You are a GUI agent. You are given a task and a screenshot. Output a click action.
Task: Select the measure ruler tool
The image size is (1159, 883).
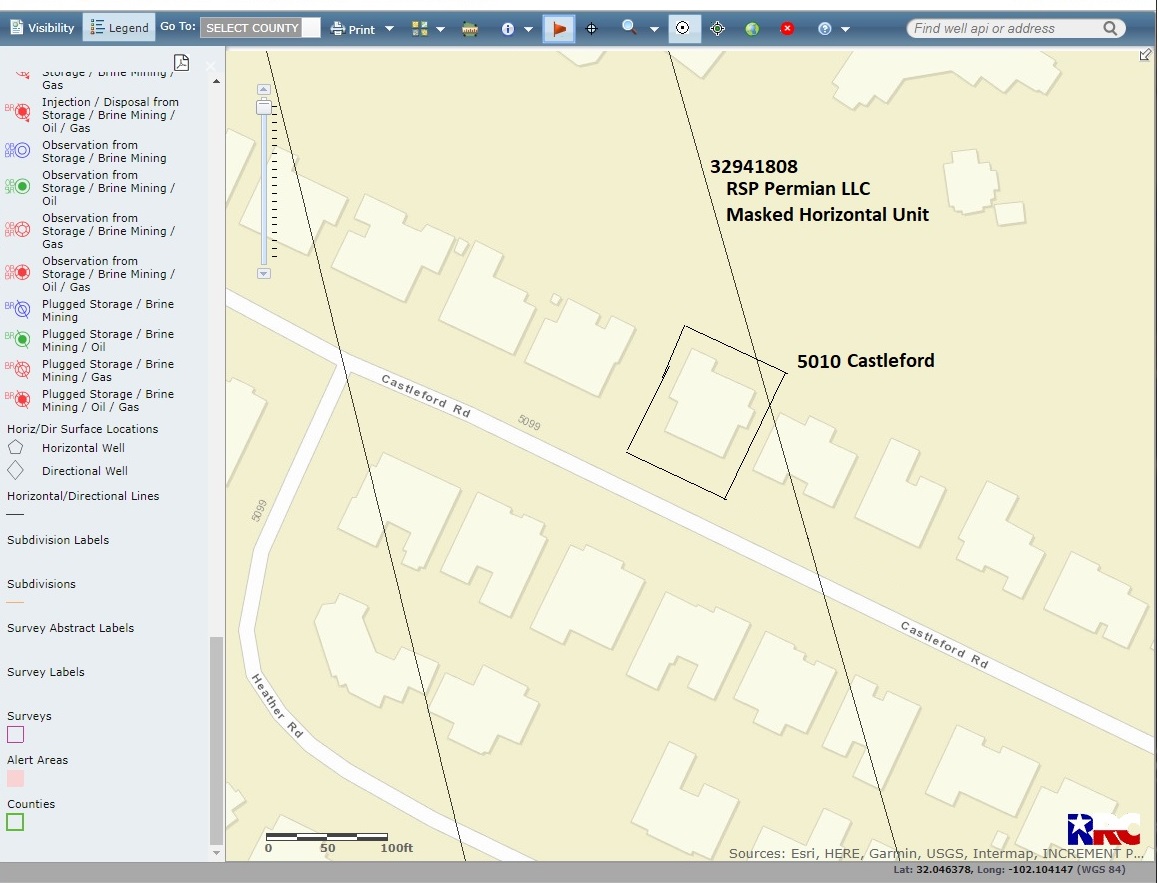(469, 29)
